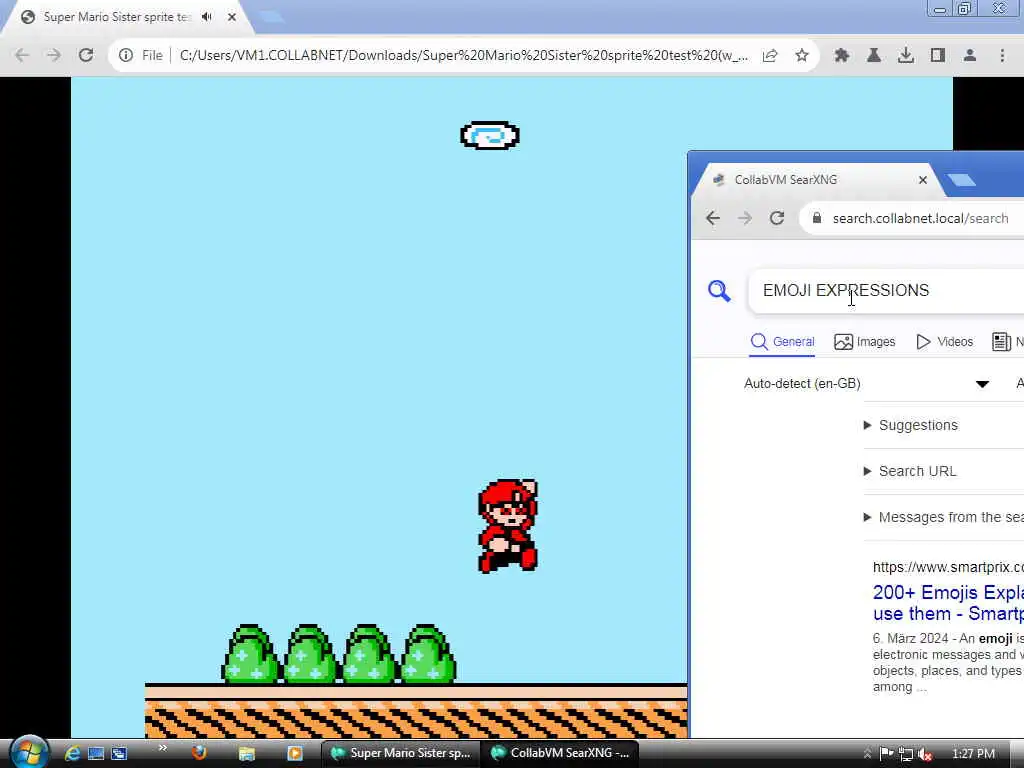Image resolution: width=1024 pixels, height=768 pixels.
Task: Click the File info icon in address bar
Action: (x=126, y=56)
